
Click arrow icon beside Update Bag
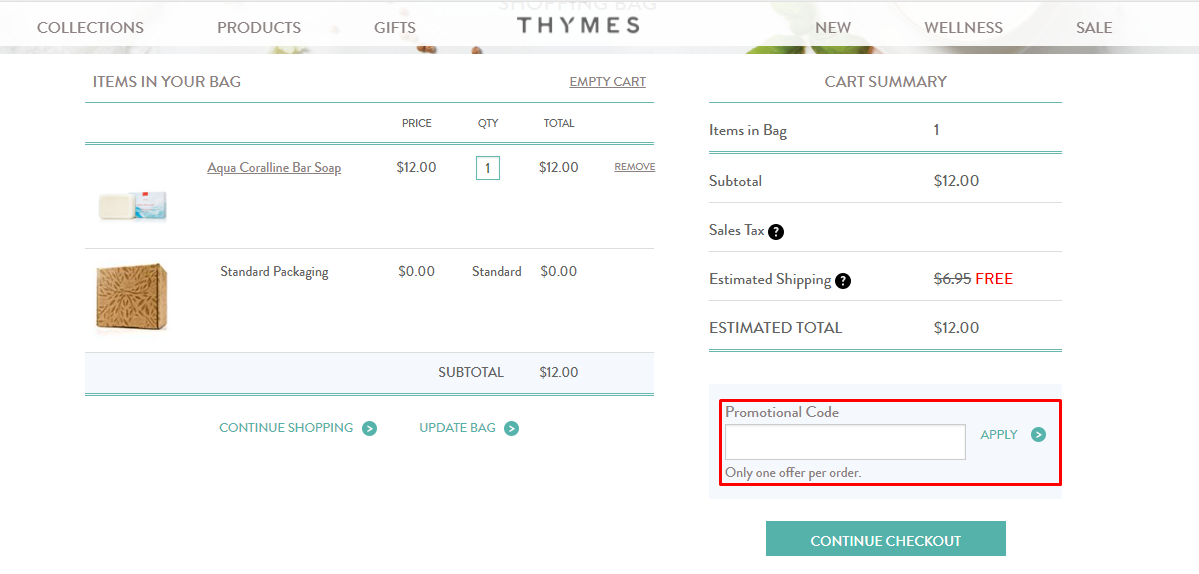tap(512, 428)
